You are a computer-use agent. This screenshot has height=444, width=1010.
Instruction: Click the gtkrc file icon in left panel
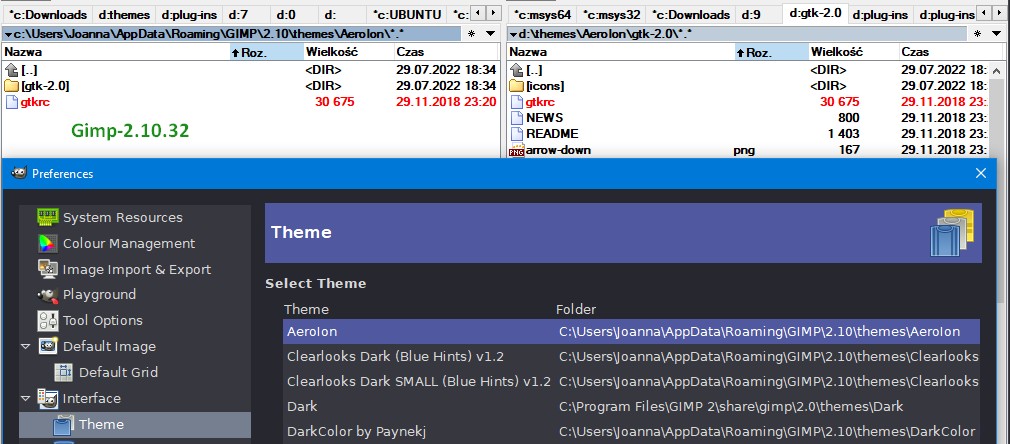point(12,102)
